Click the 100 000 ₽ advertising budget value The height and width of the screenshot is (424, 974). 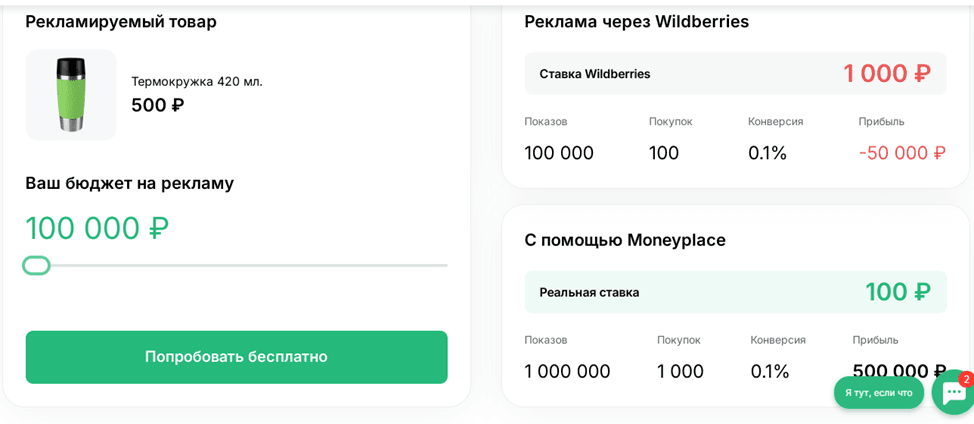tap(97, 228)
